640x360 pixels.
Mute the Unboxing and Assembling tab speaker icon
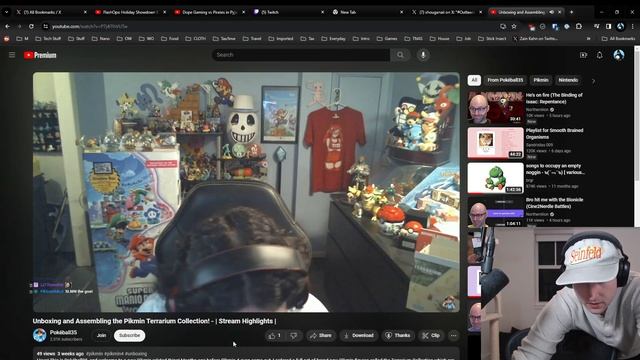[x=551, y=12]
